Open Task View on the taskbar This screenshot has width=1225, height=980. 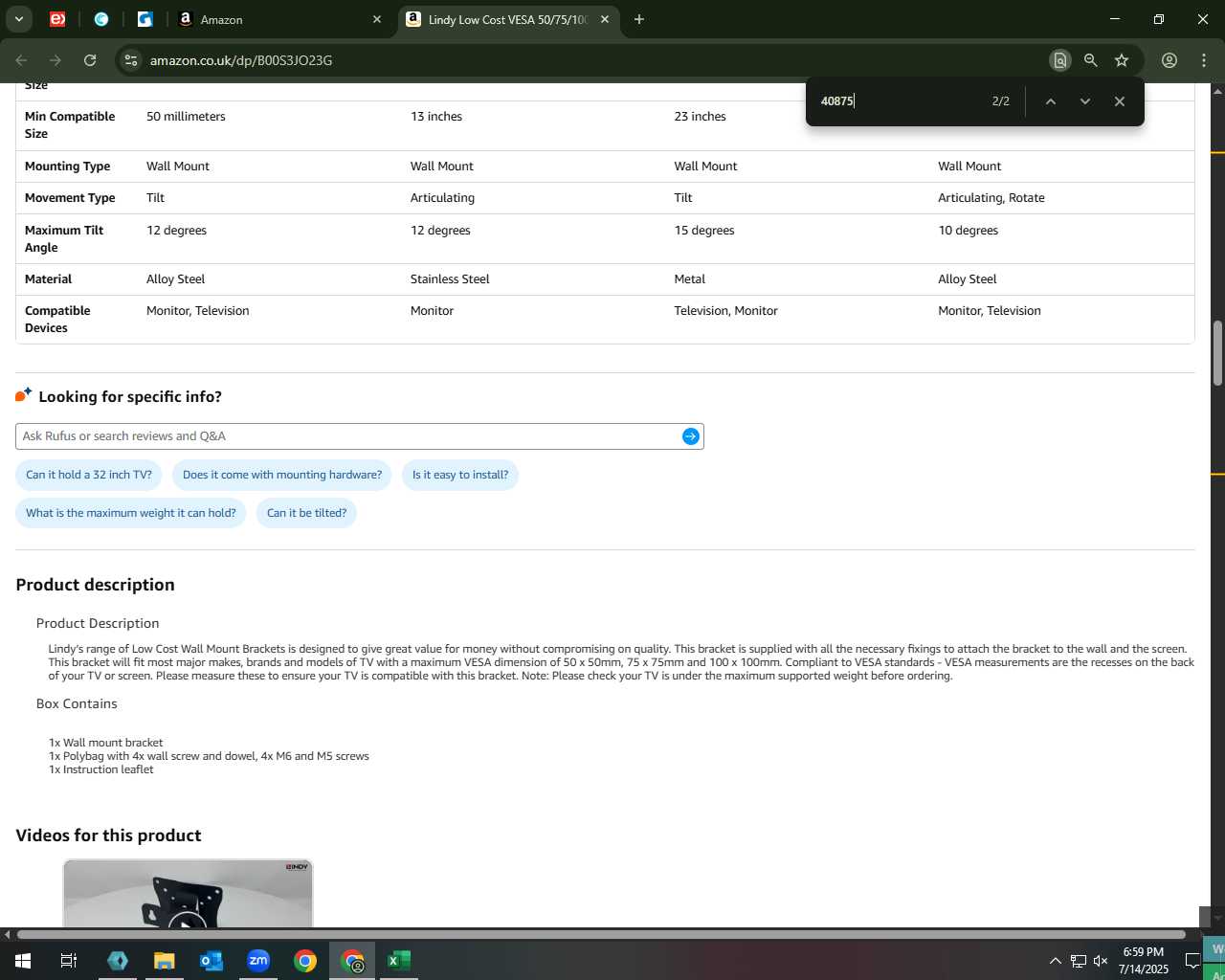pos(69,961)
